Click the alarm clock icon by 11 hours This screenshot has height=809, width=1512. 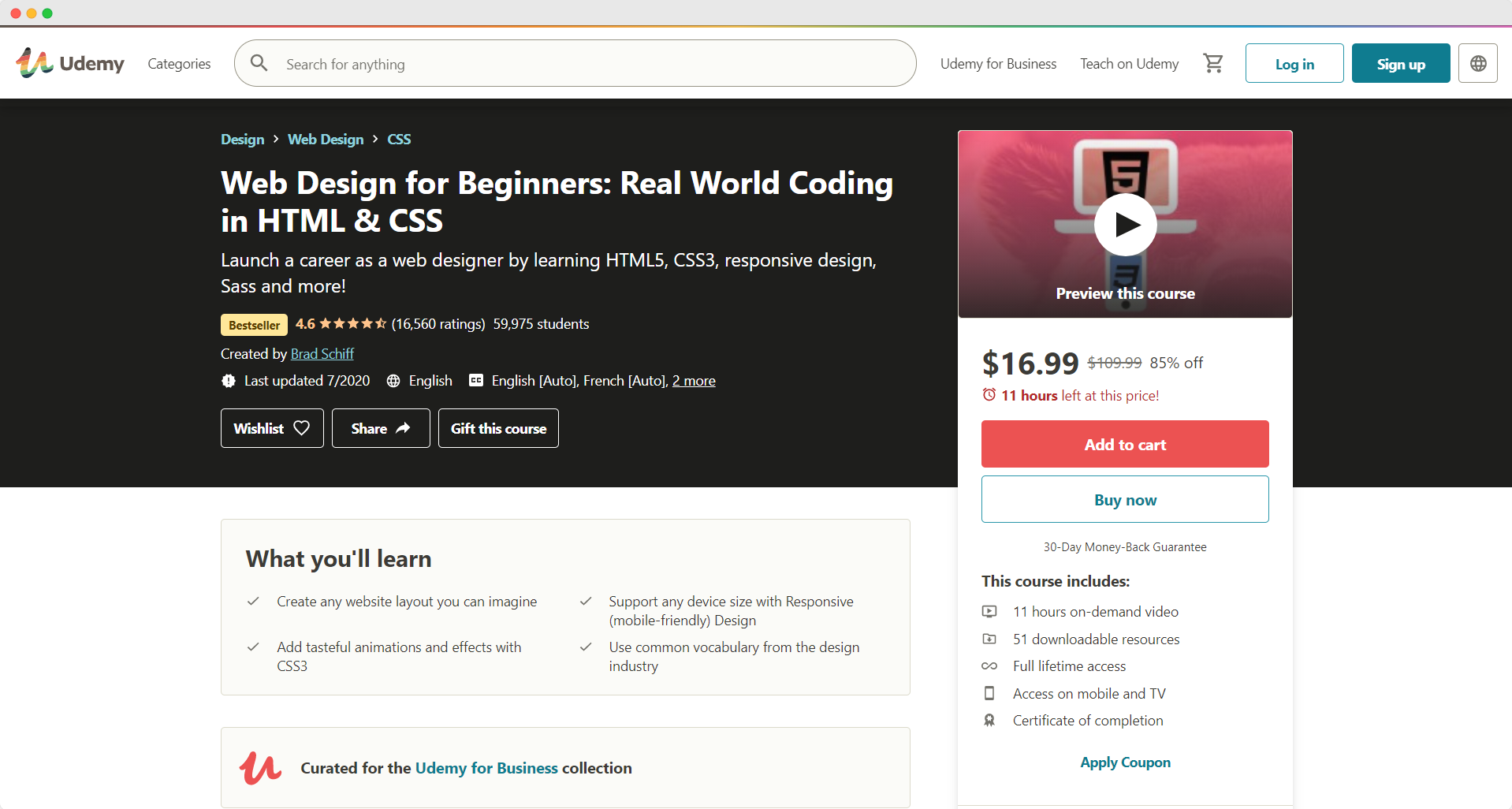(989, 394)
